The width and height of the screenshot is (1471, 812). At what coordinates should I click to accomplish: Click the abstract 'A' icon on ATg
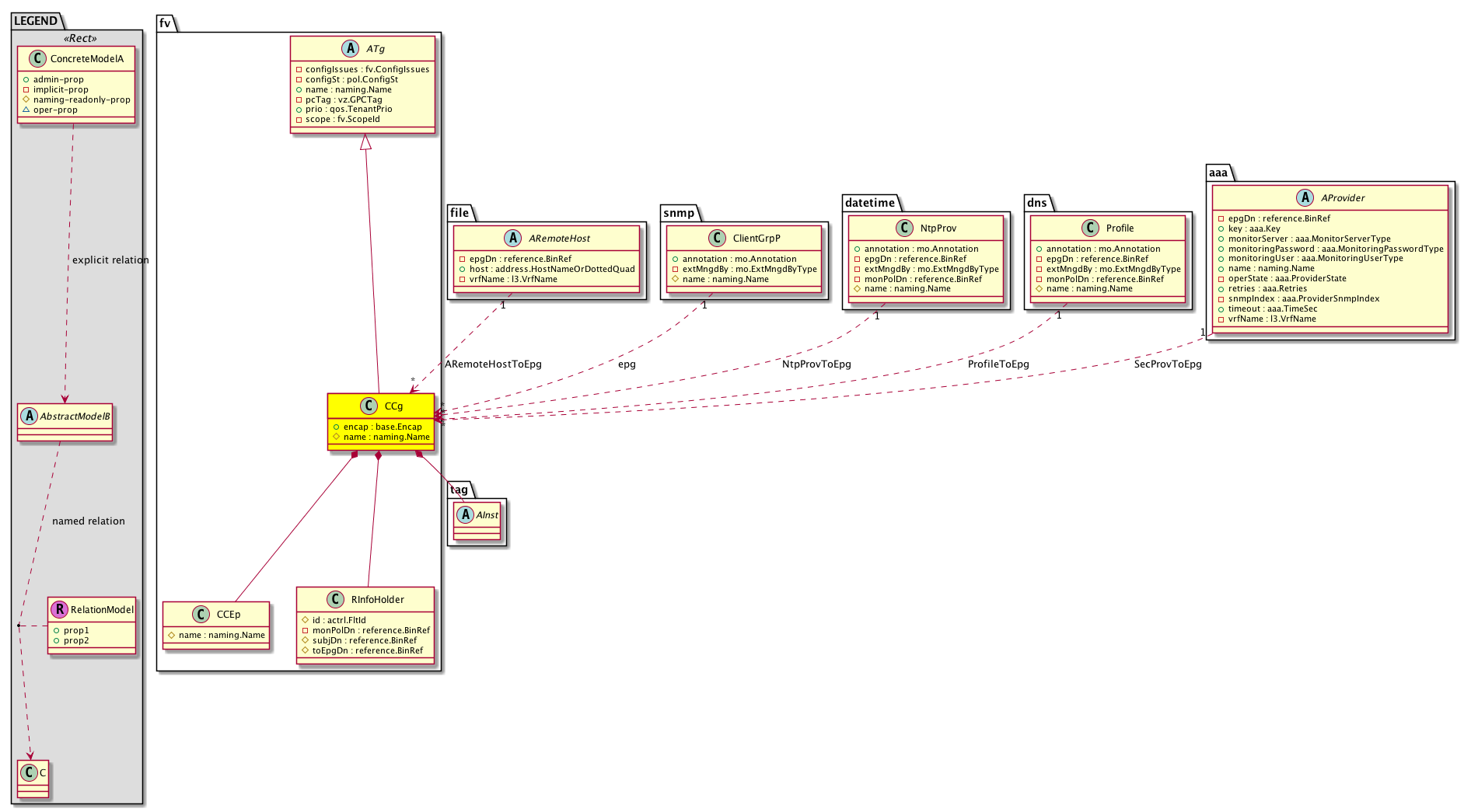349,49
